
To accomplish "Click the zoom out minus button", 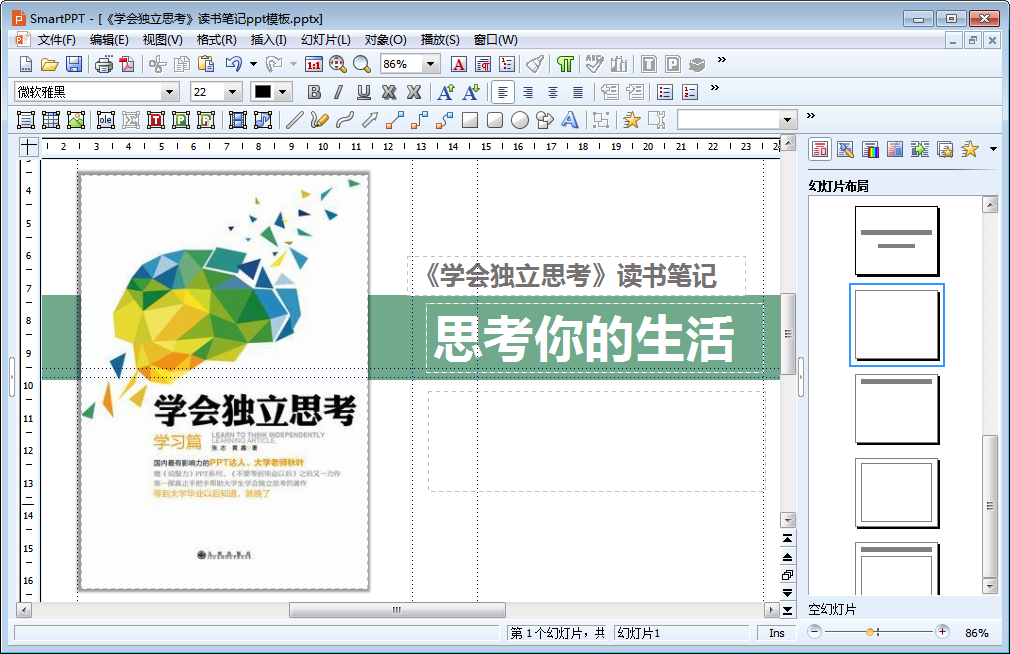I will [x=814, y=632].
